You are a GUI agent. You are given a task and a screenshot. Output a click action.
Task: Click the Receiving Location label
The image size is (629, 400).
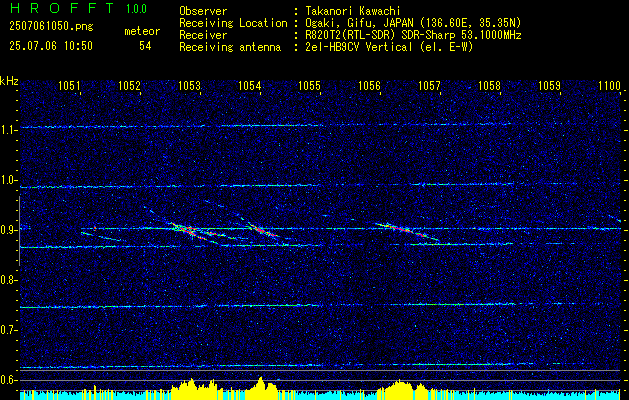click(233, 23)
